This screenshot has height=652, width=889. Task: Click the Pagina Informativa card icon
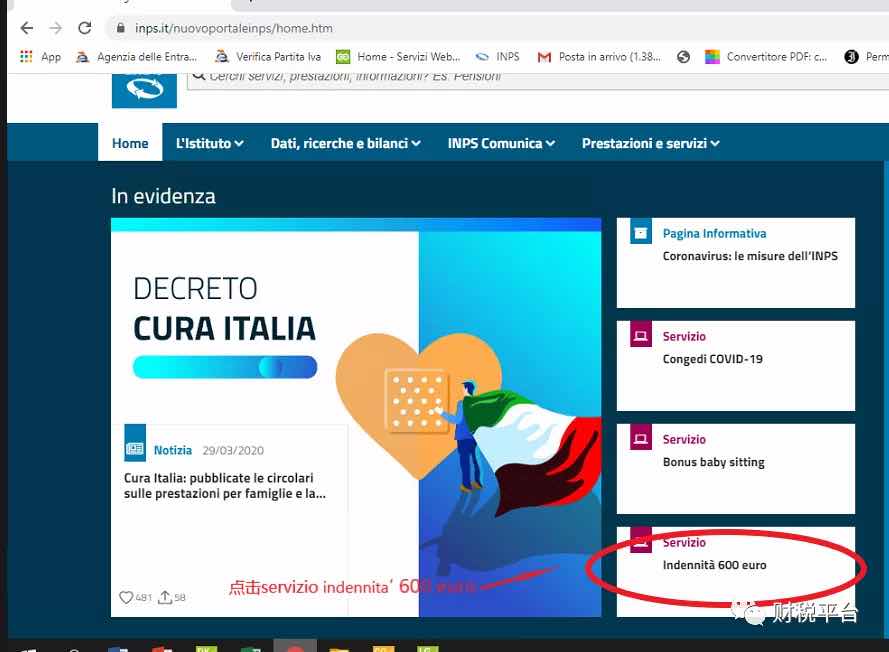click(641, 231)
